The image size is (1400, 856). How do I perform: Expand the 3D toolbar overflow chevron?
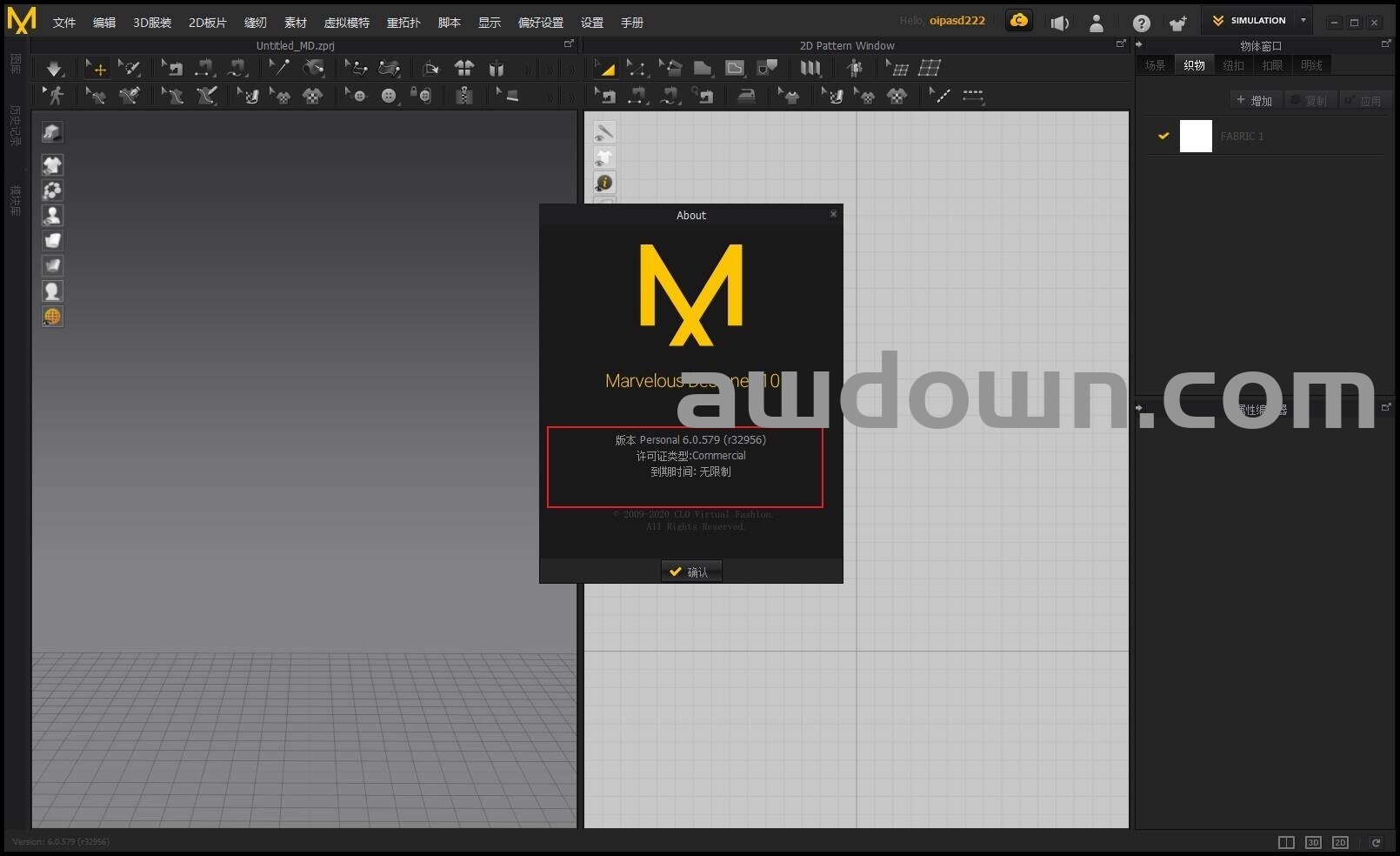pos(570,69)
